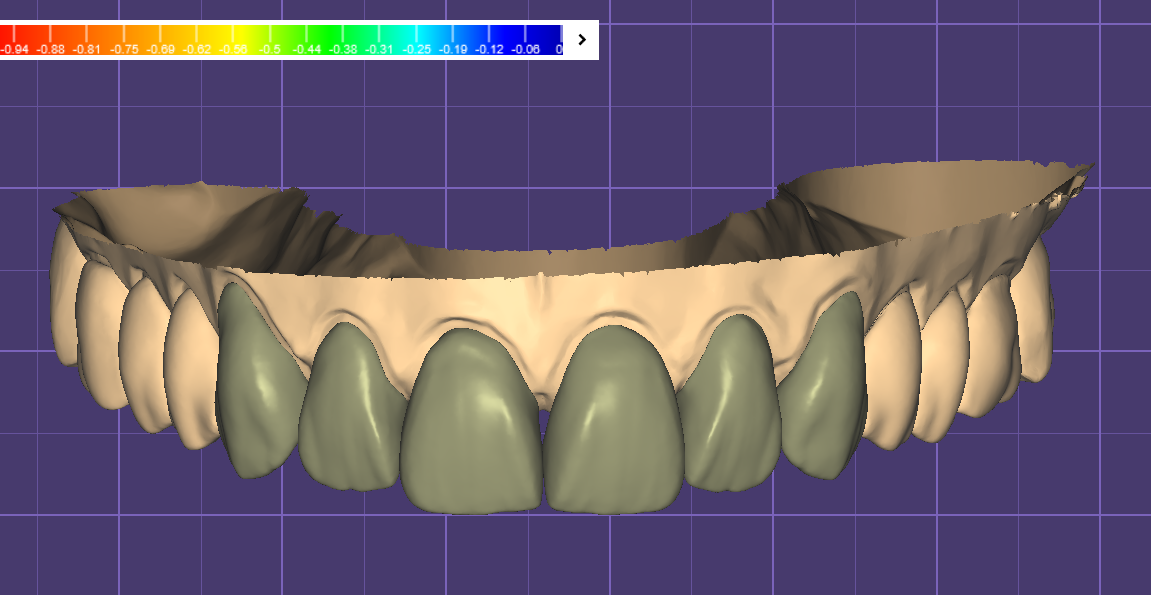
Task: Click the green lateral incisor right of center
Action: [x=732, y=405]
